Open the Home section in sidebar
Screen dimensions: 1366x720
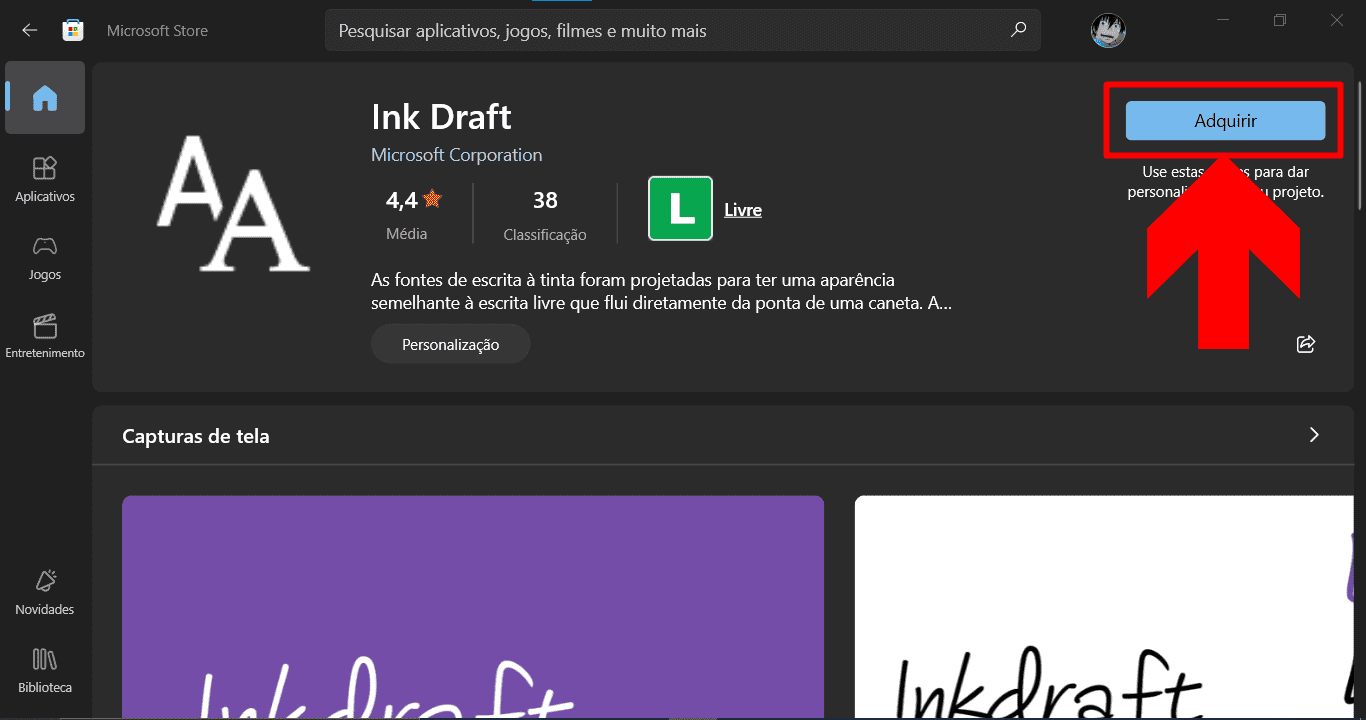(x=45, y=98)
